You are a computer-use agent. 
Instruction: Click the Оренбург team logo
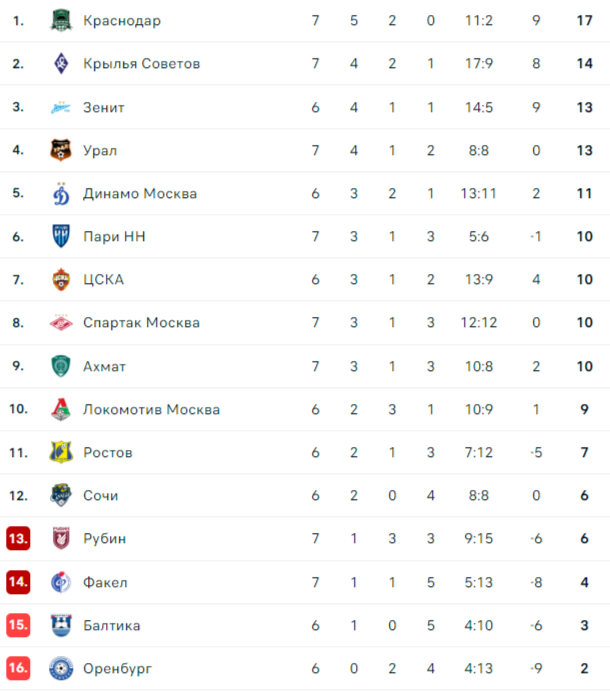pyautogui.click(x=61, y=668)
